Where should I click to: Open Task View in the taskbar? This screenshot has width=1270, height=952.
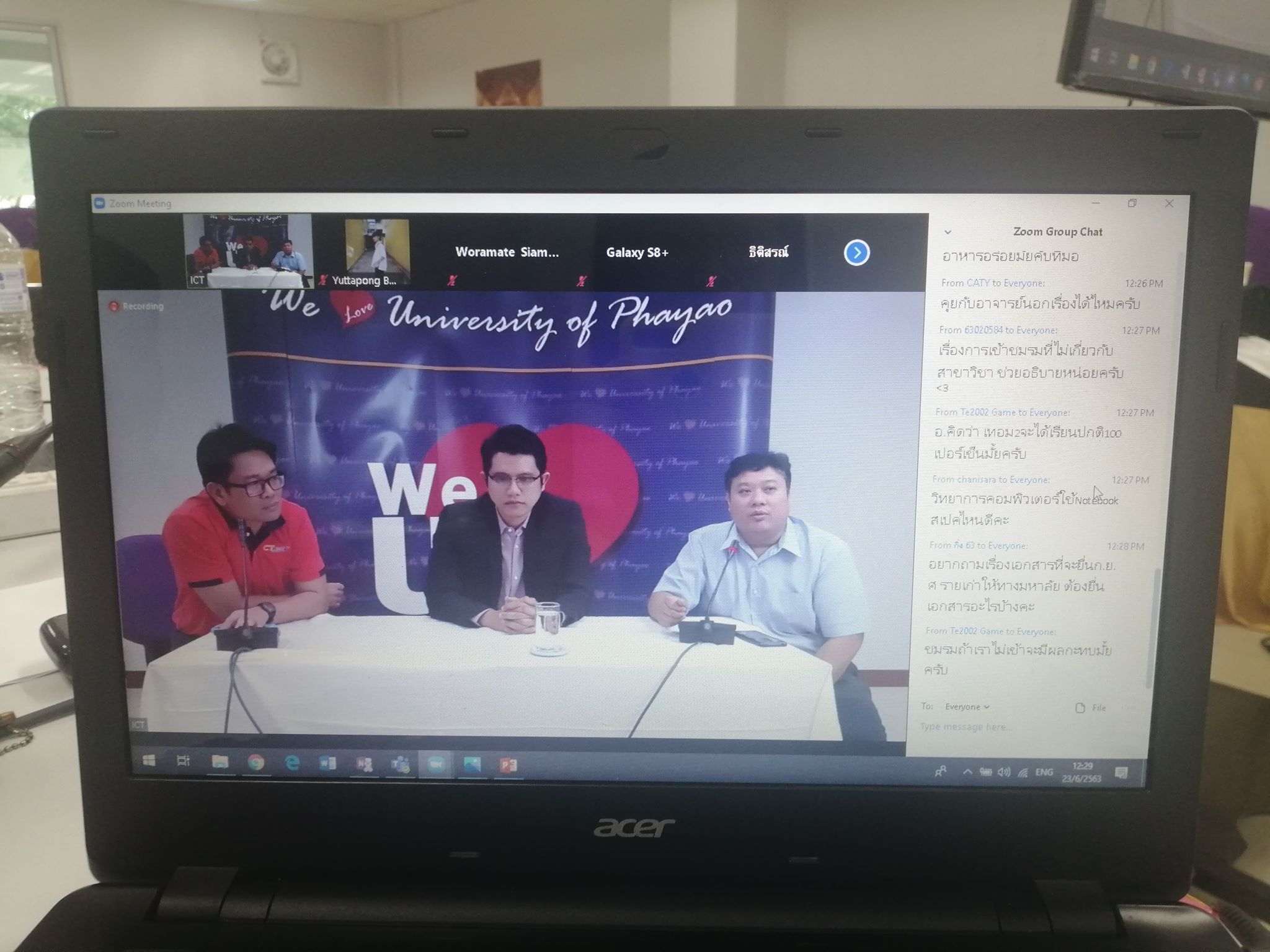point(184,761)
